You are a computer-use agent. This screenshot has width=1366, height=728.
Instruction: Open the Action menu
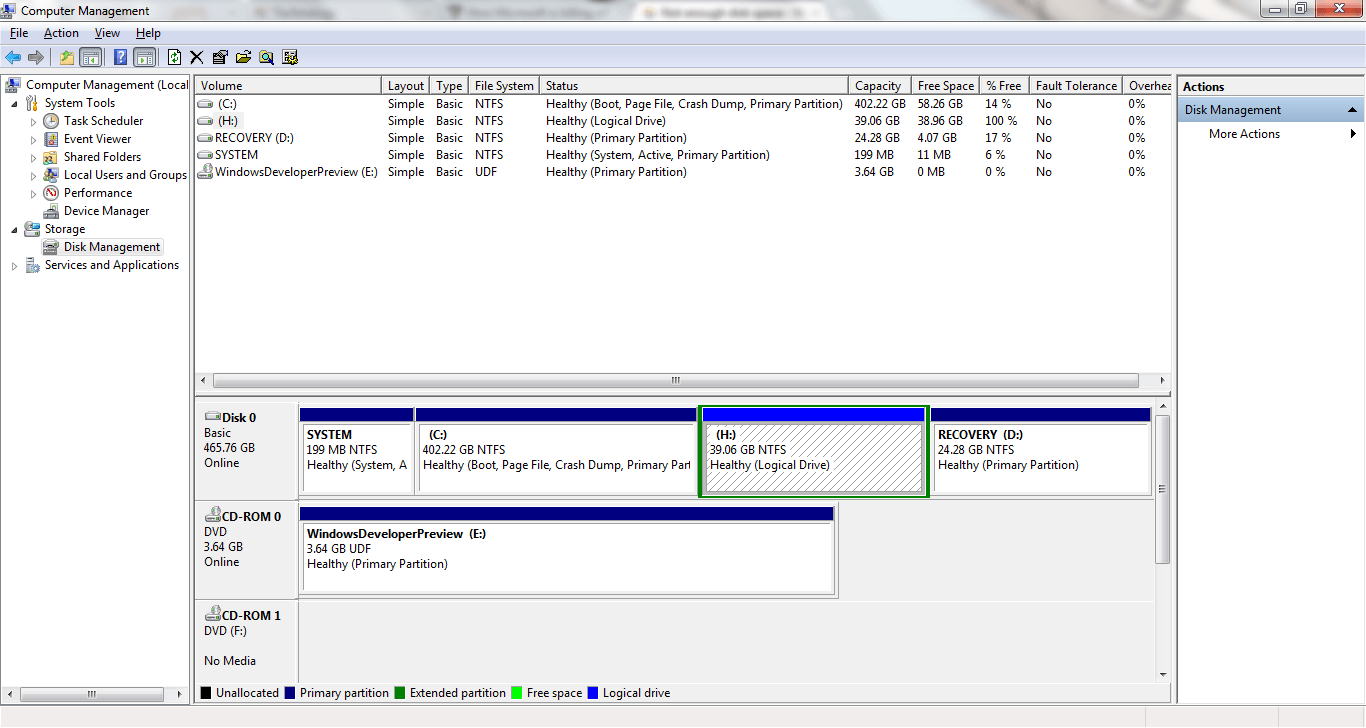click(61, 33)
